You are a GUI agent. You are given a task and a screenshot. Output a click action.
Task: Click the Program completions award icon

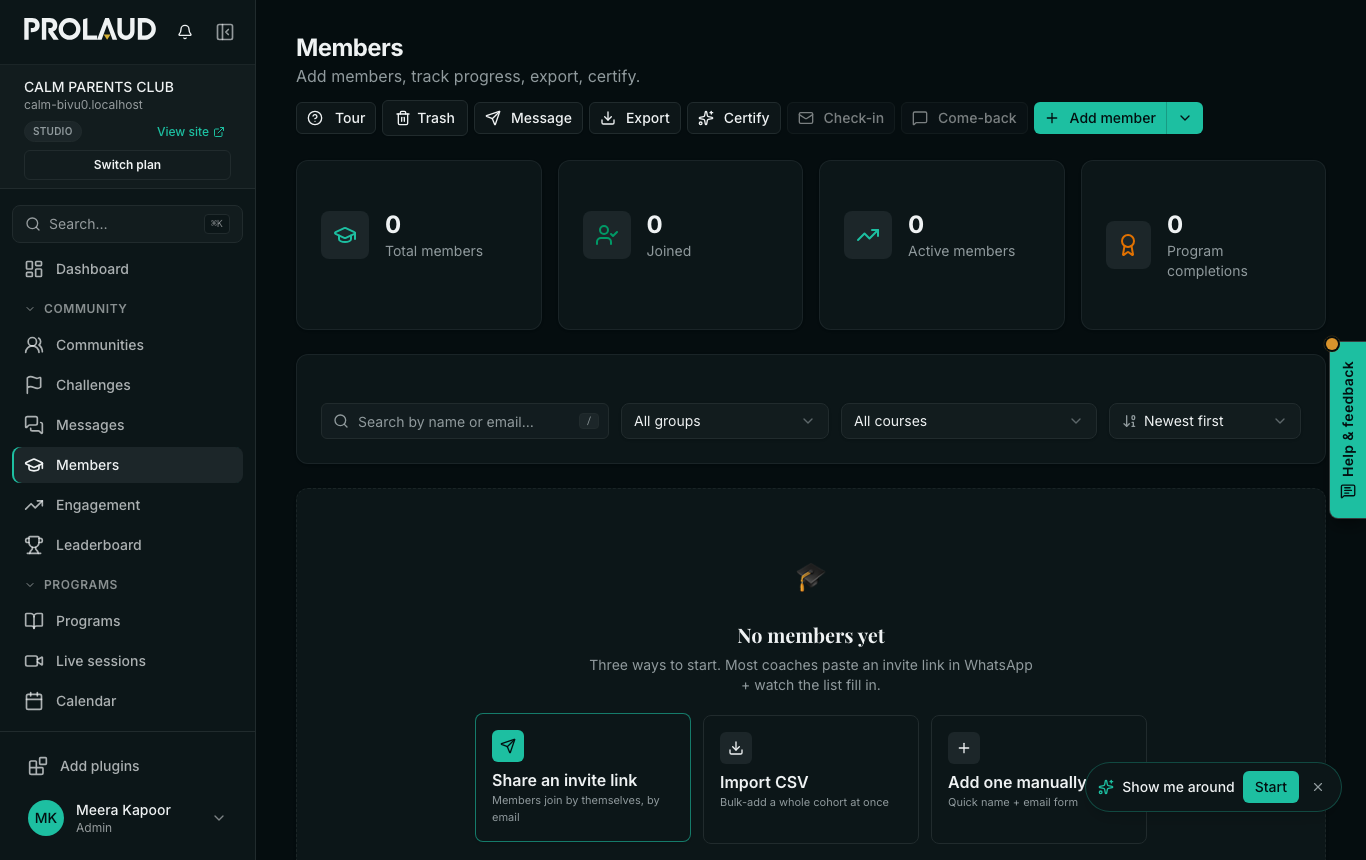[x=1128, y=245]
